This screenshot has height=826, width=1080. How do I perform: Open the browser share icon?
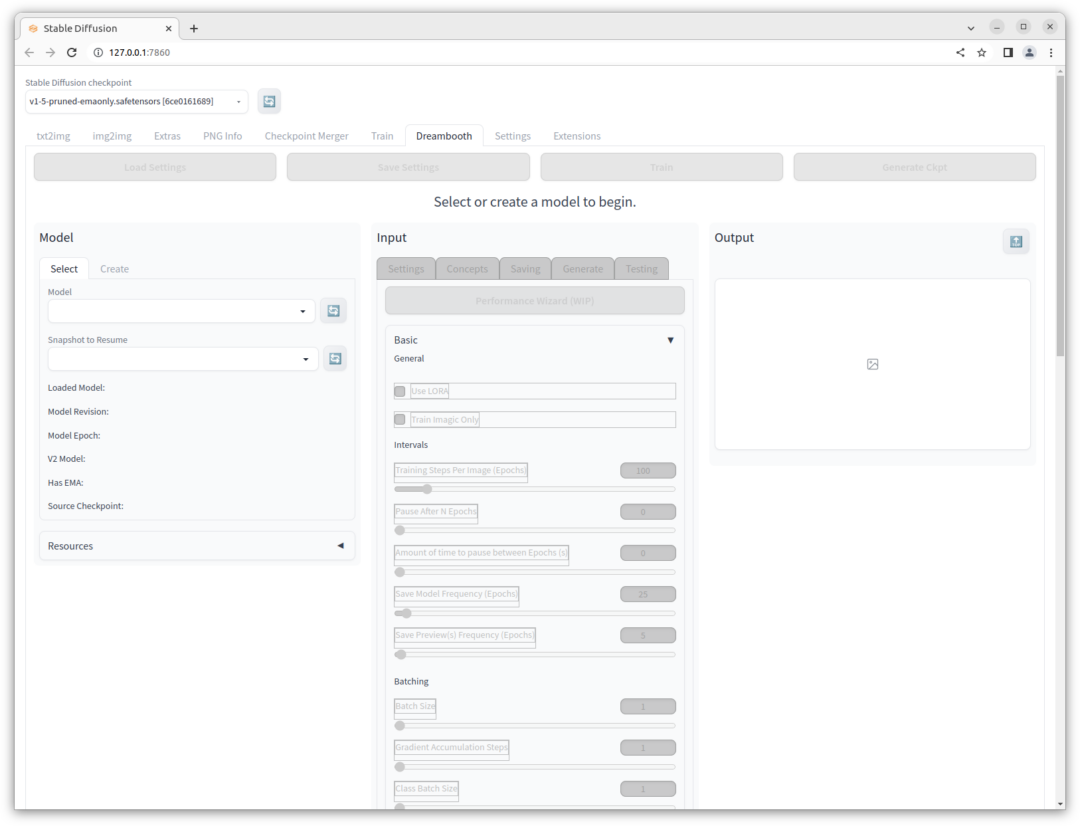[960, 53]
